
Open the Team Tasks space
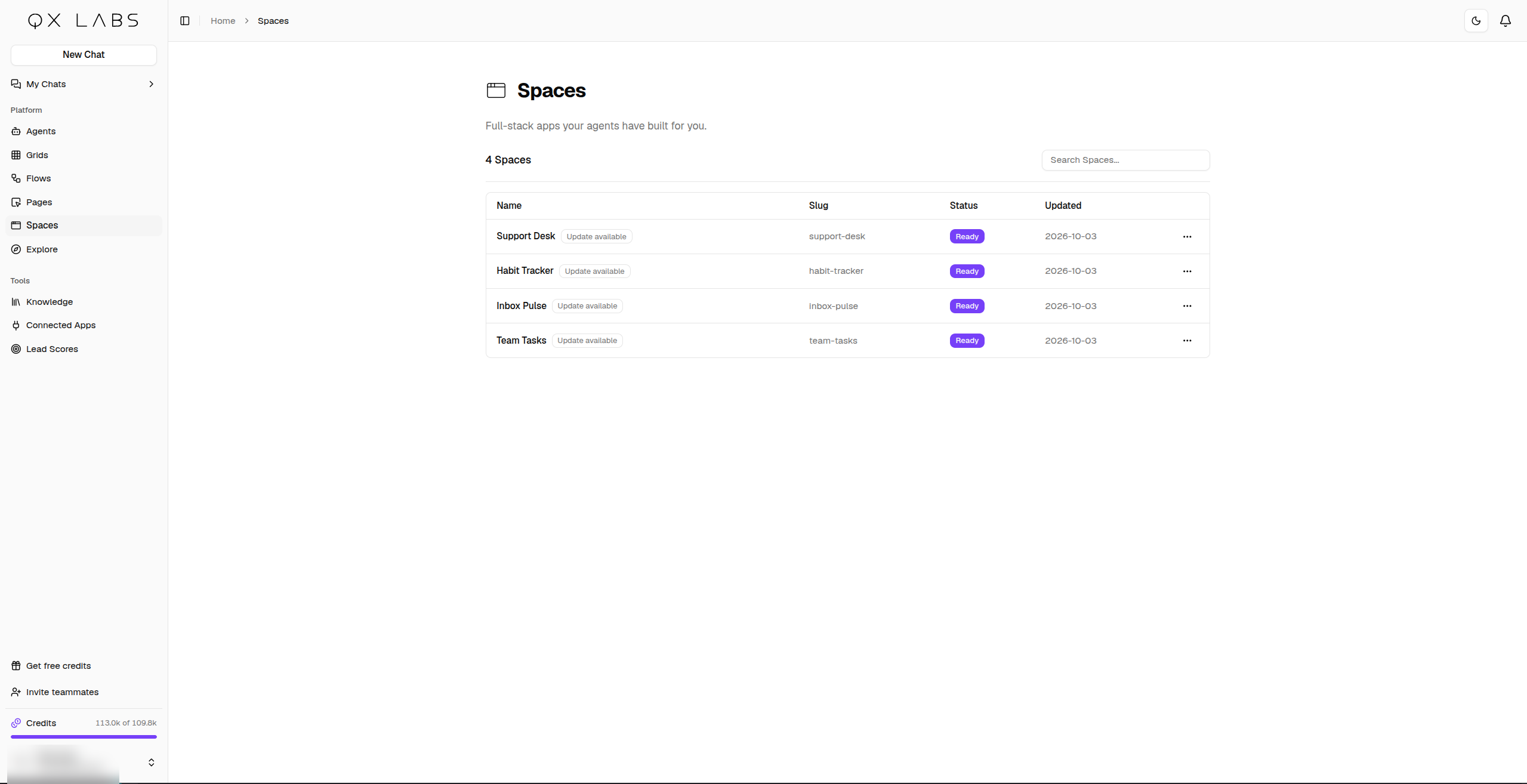[522, 341]
